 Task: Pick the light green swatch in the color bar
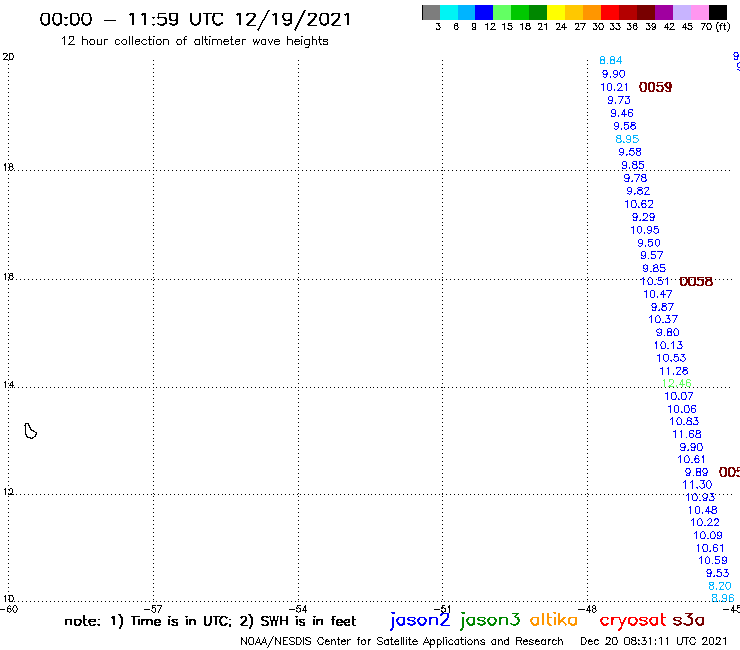(x=503, y=12)
